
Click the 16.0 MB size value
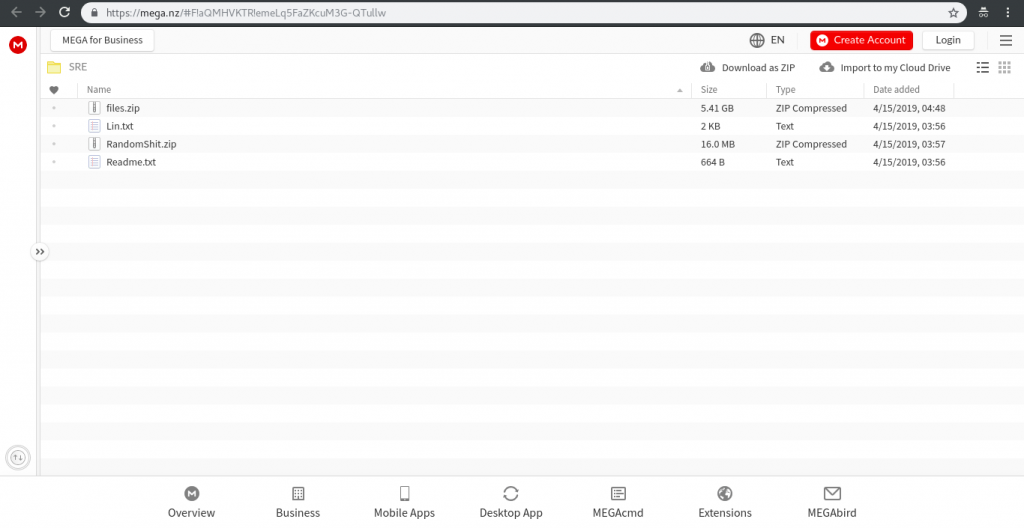(x=718, y=144)
